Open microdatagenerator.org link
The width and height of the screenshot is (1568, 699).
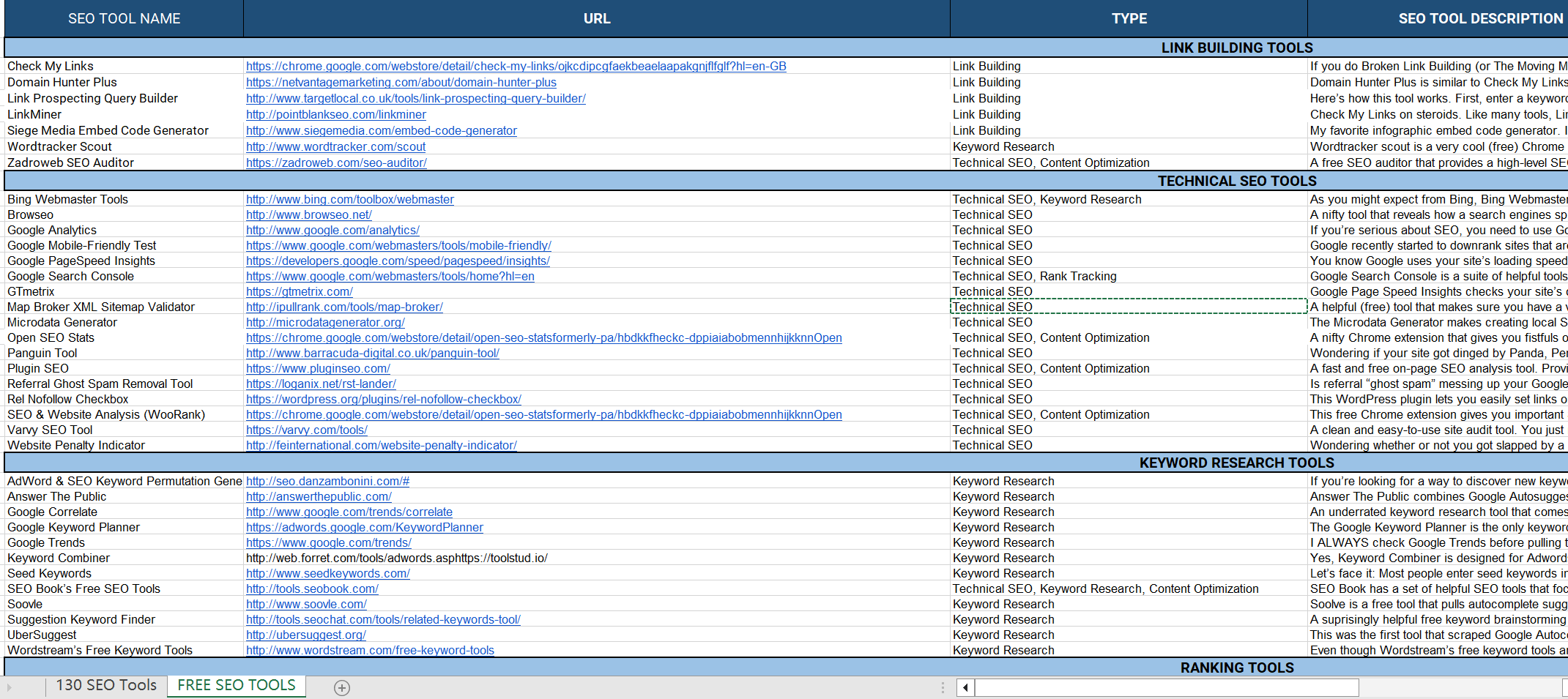click(325, 322)
